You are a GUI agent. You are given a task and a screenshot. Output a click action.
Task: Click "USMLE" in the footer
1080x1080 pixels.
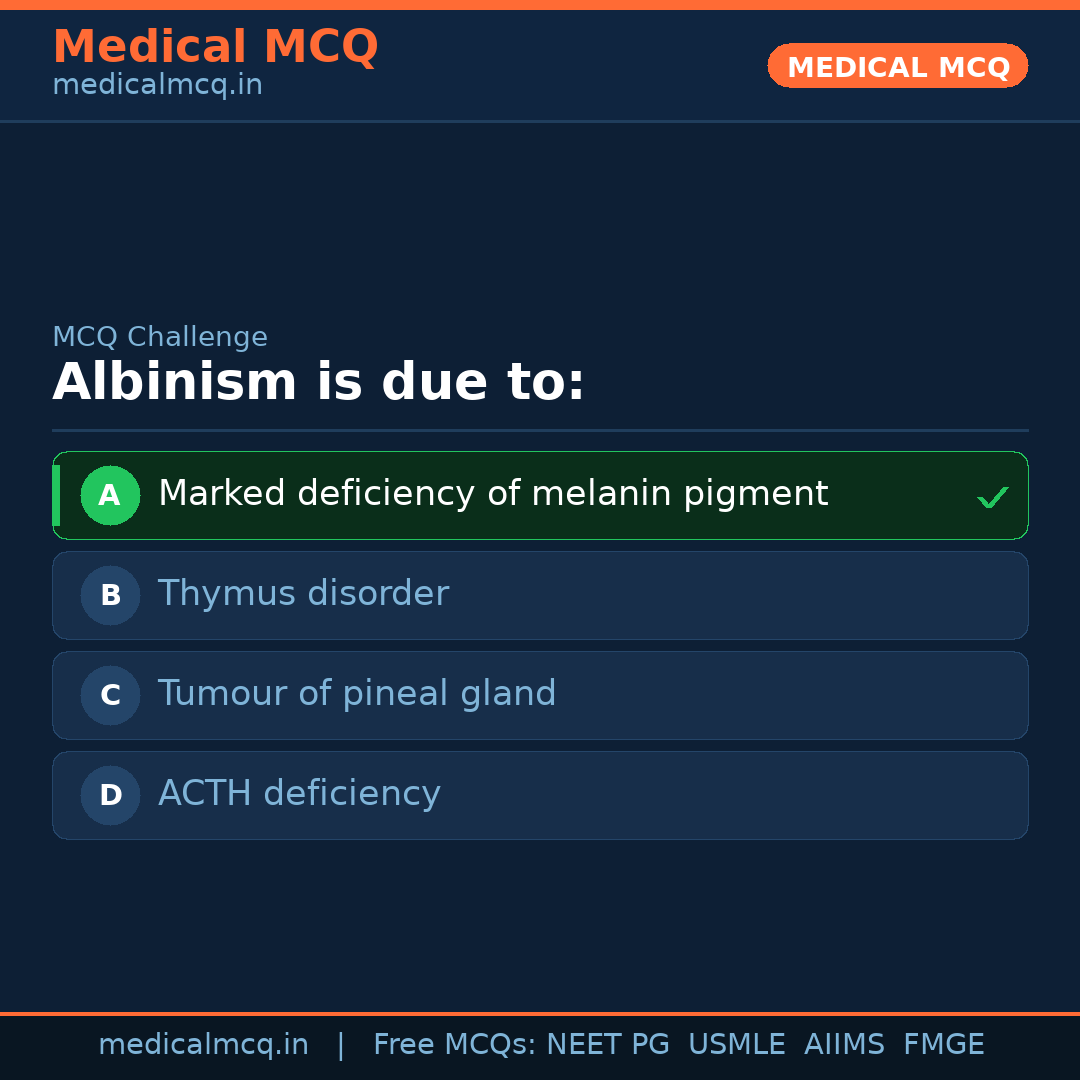click(736, 1045)
